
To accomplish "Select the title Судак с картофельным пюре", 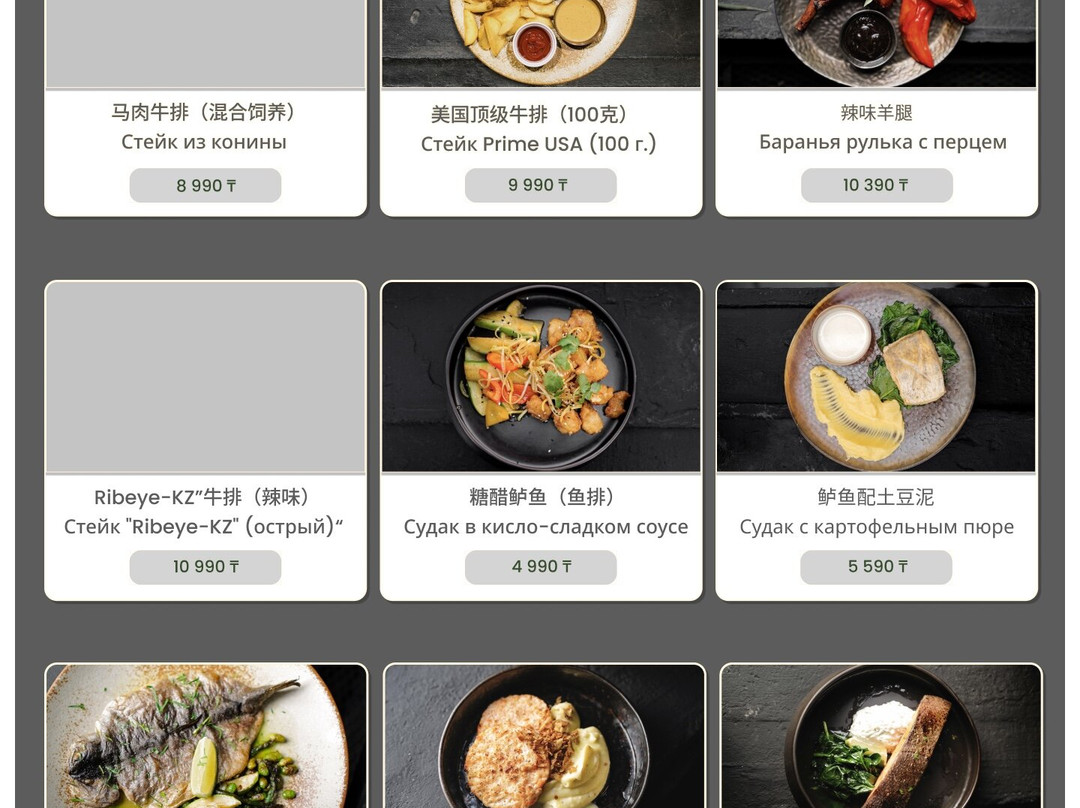I will (x=877, y=527).
